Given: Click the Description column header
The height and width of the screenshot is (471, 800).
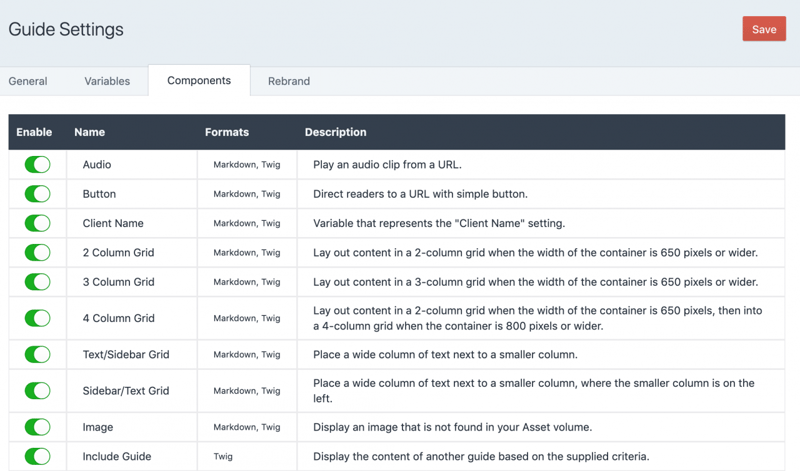Looking at the screenshot, I should (335, 132).
